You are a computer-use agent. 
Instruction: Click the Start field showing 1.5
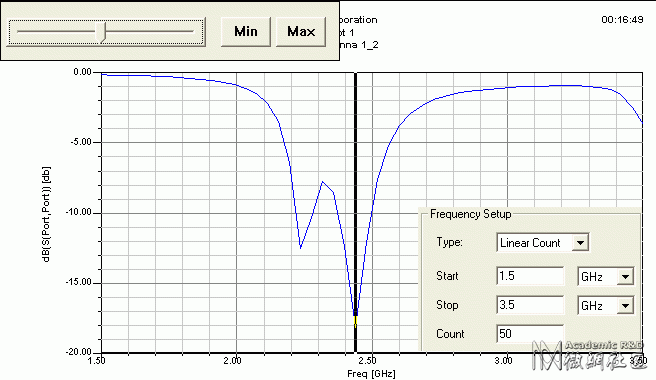[x=530, y=276]
